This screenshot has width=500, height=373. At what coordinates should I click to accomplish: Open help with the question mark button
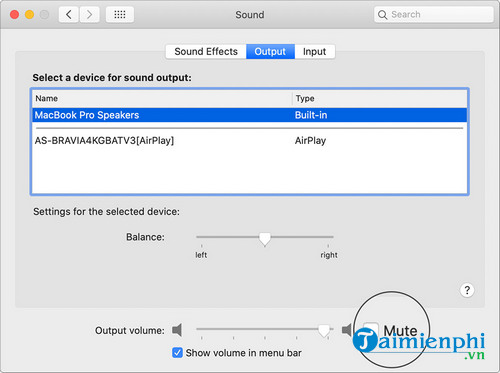click(x=467, y=290)
